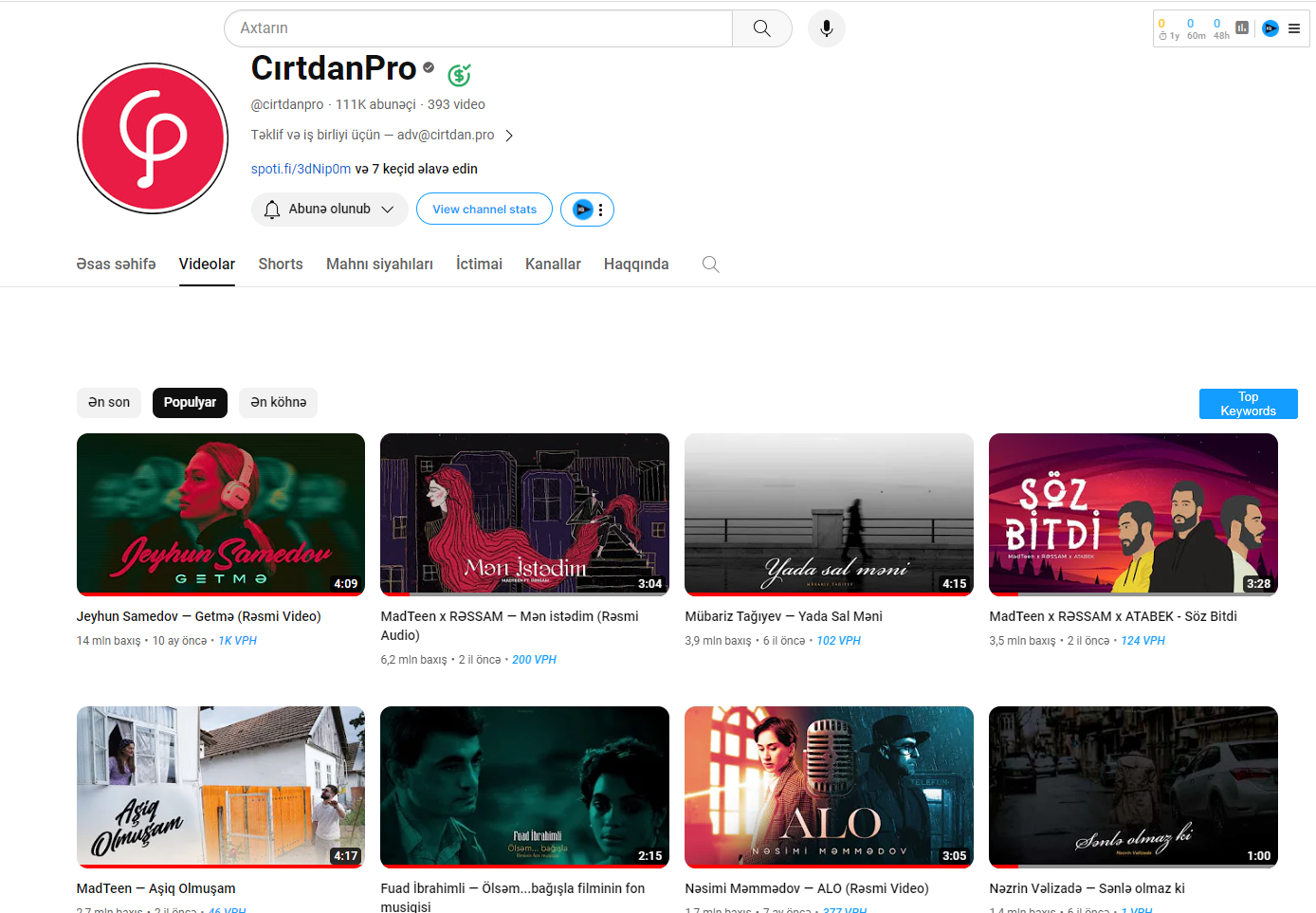Open the spoti.fi/3dNip0m link
The height and width of the screenshot is (913, 1316).
[301, 169]
